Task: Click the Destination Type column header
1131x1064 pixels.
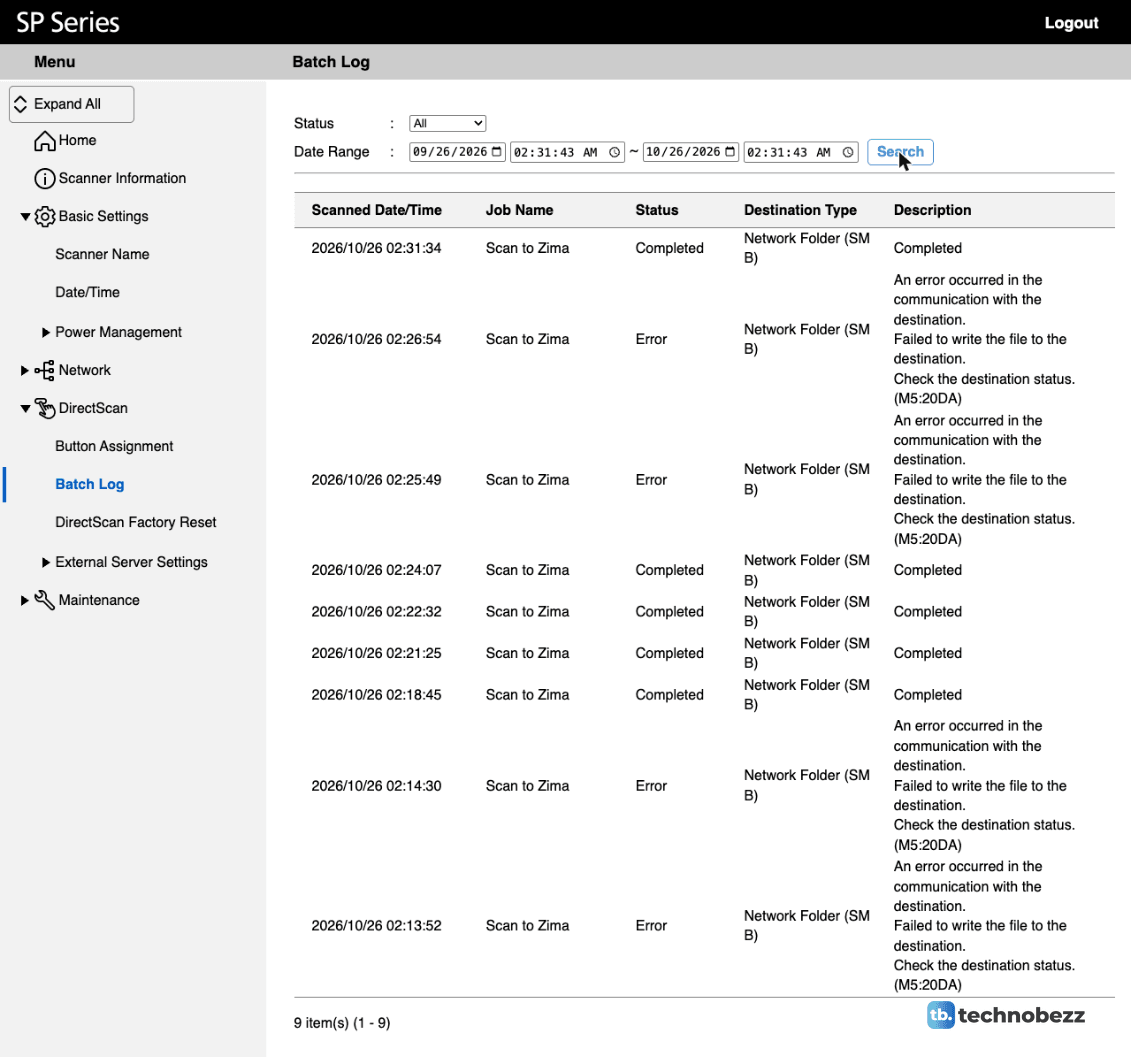Action: click(x=801, y=210)
